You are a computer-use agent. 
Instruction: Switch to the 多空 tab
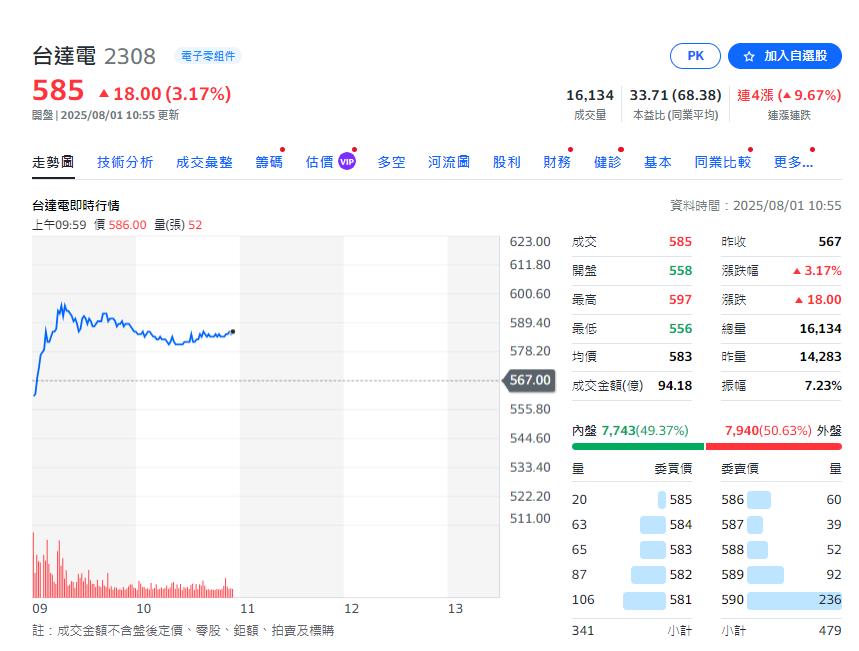[x=391, y=162]
